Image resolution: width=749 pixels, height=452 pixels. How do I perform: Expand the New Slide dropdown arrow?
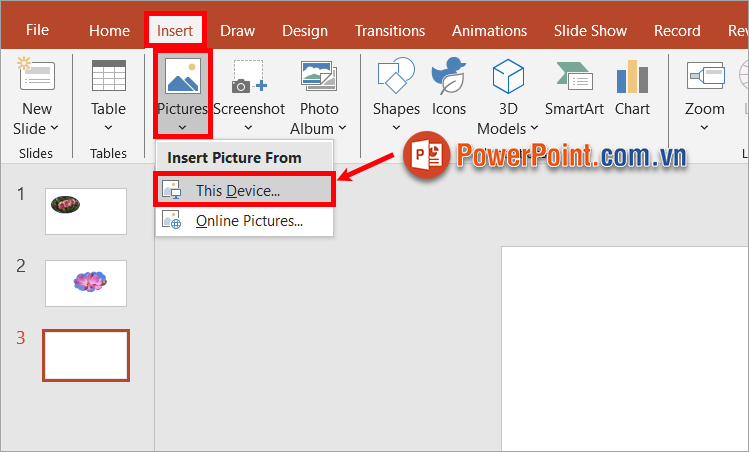click(x=54, y=128)
